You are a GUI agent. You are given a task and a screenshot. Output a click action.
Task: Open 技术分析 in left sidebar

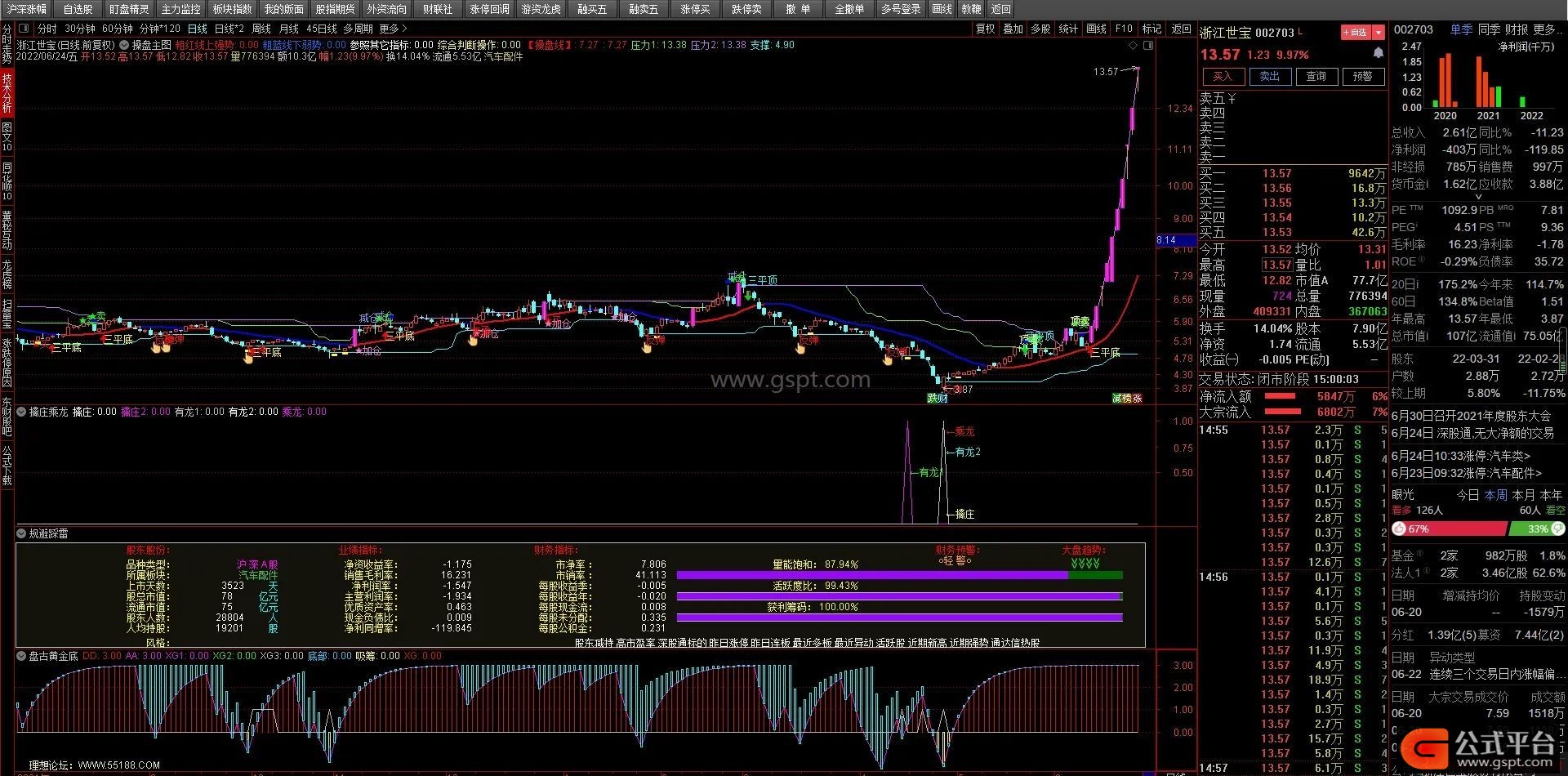7,92
